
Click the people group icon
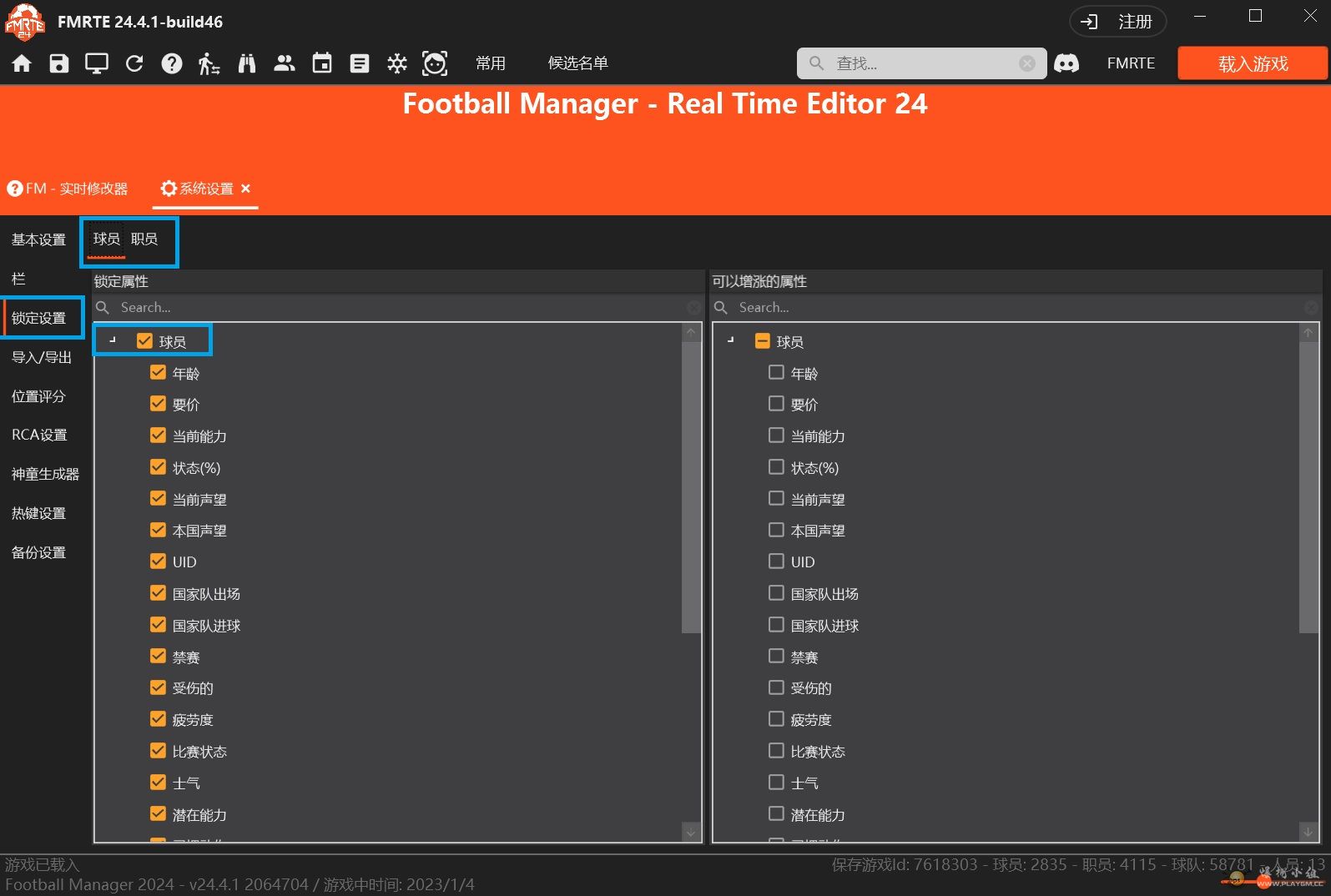(x=285, y=63)
